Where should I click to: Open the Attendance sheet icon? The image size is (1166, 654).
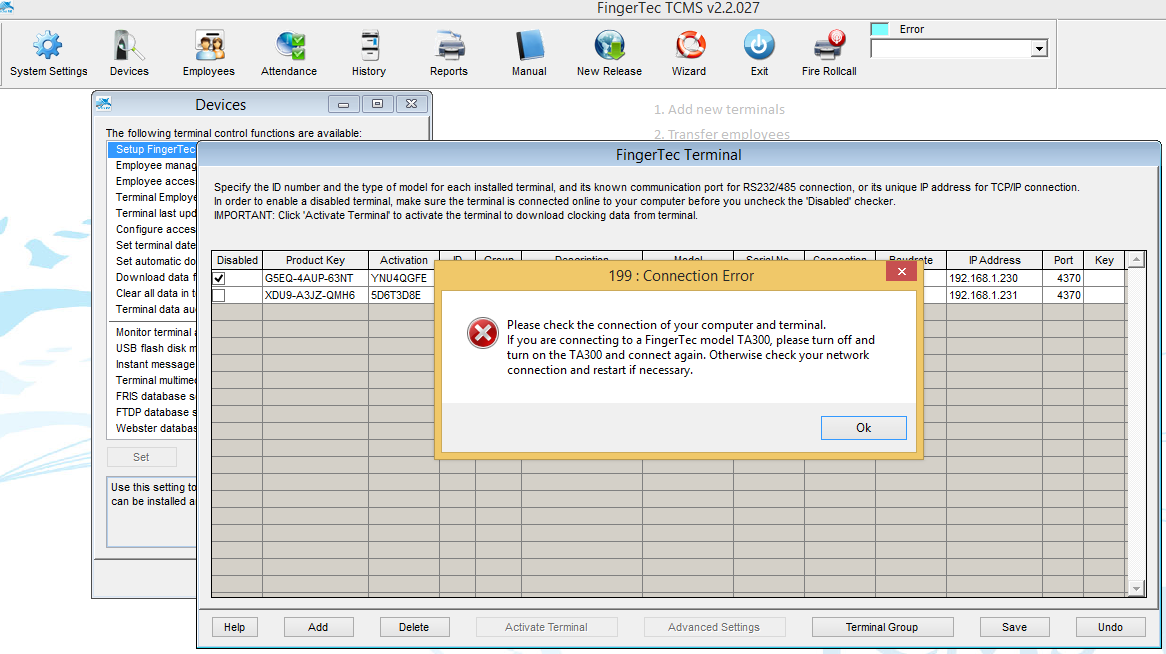pyautogui.click(x=289, y=54)
